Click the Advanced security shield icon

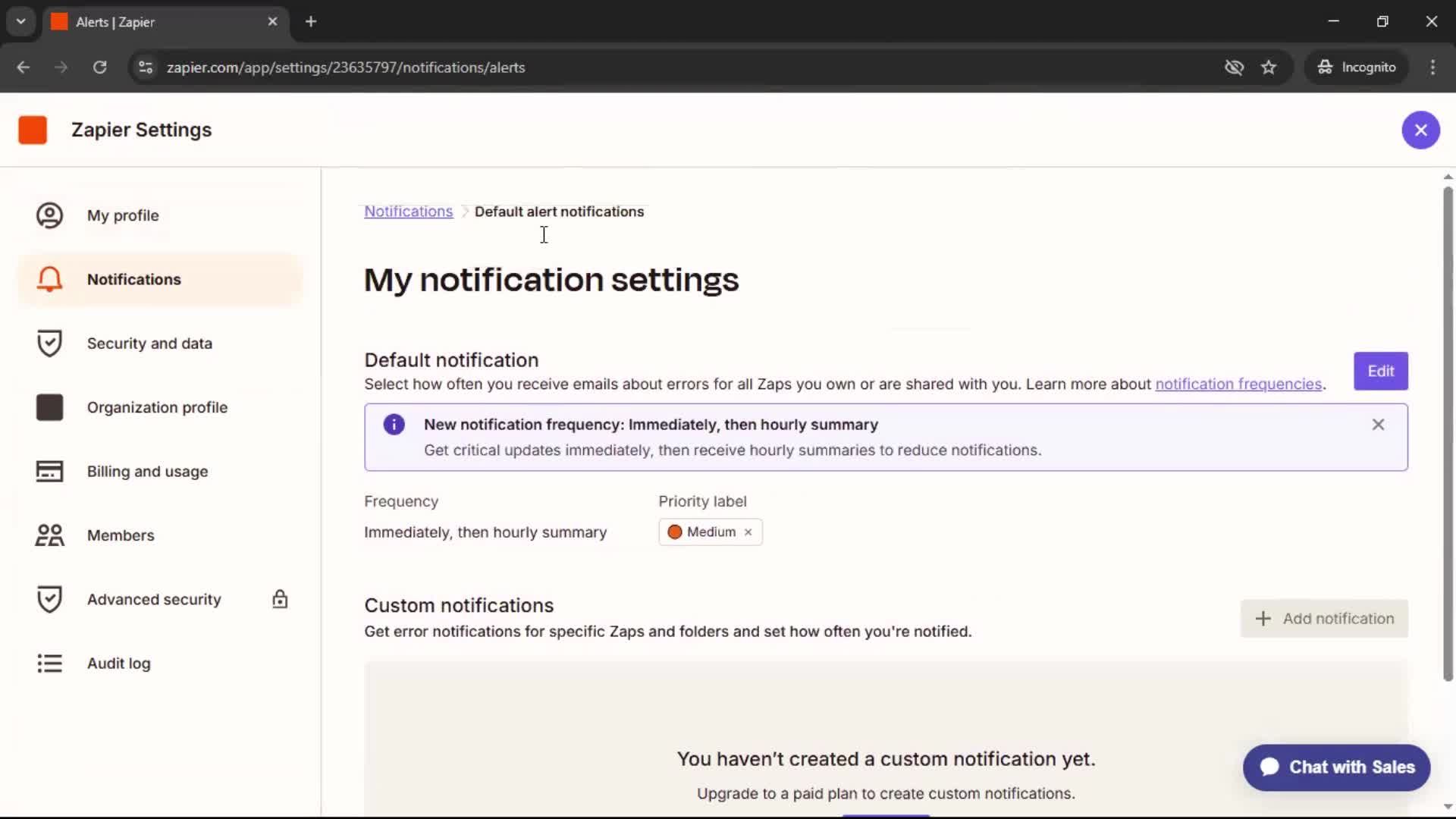(x=50, y=599)
